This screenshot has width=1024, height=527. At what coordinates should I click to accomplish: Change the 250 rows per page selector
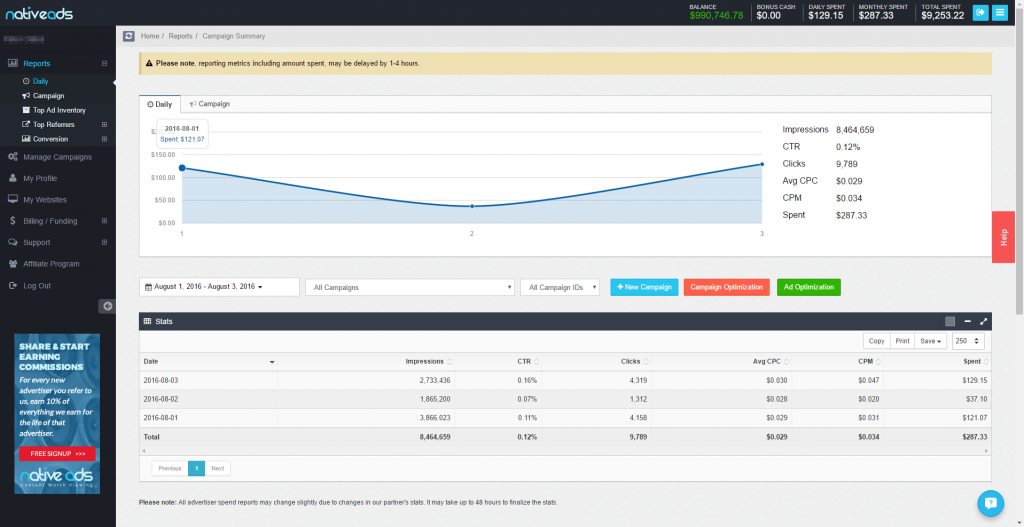(x=968, y=341)
